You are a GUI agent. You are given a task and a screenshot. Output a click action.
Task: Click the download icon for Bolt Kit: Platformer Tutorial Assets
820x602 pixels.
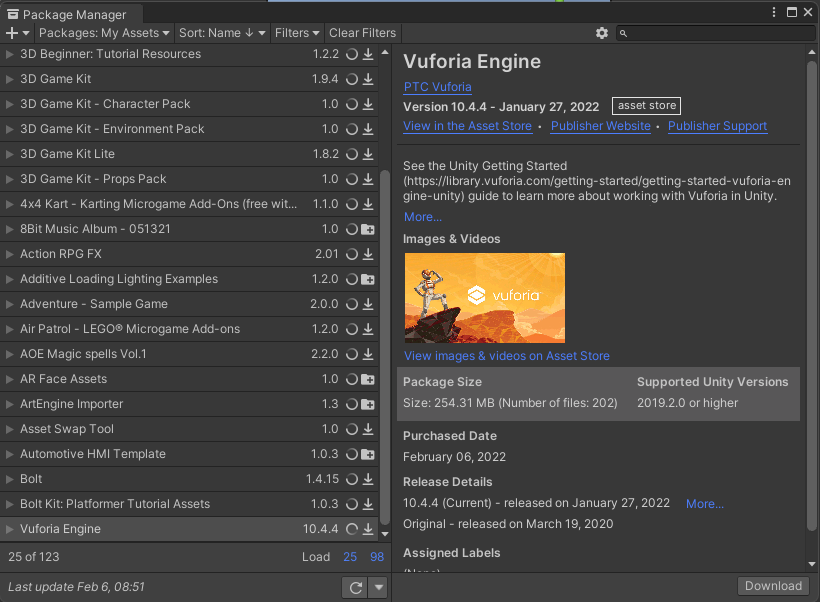coord(368,504)
